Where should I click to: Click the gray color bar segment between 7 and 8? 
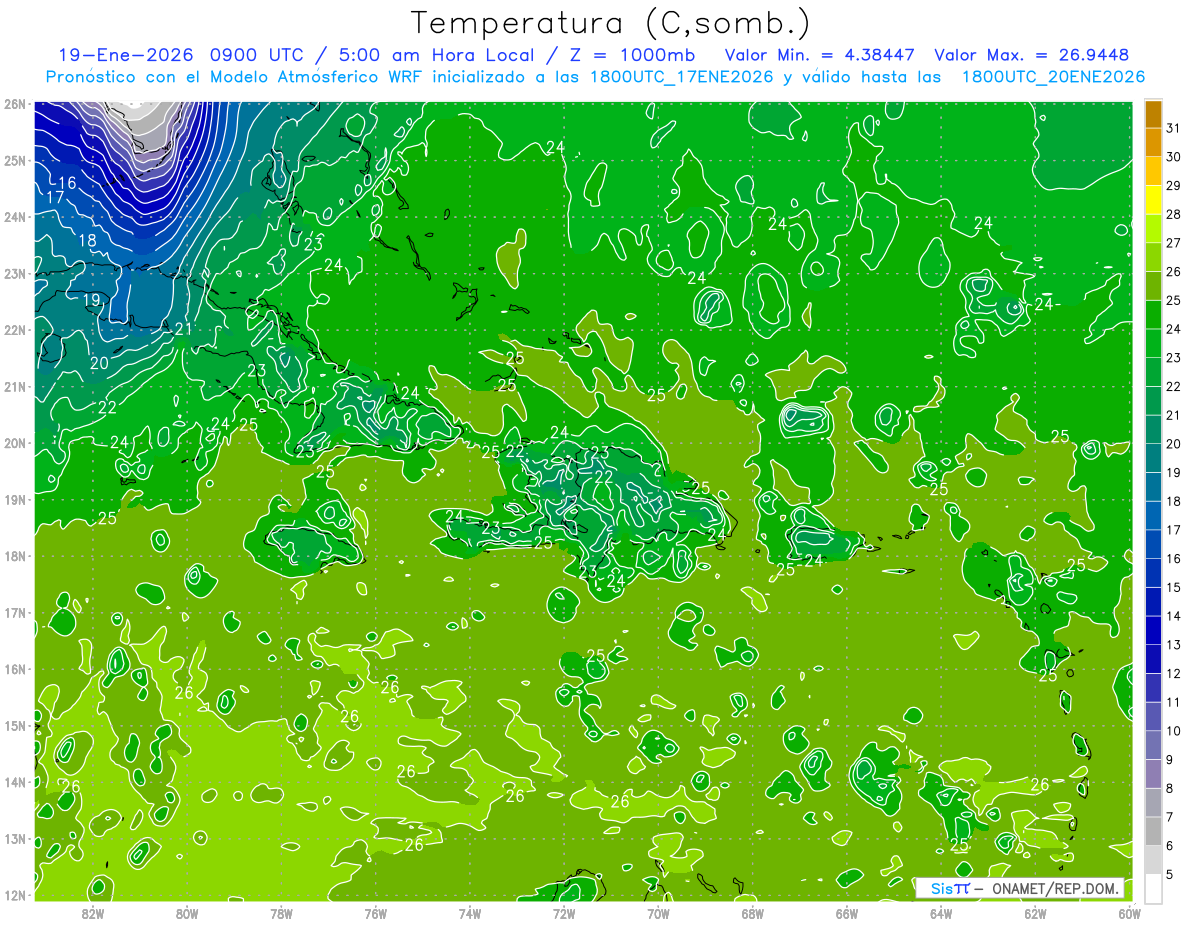tap(1153, 802)
